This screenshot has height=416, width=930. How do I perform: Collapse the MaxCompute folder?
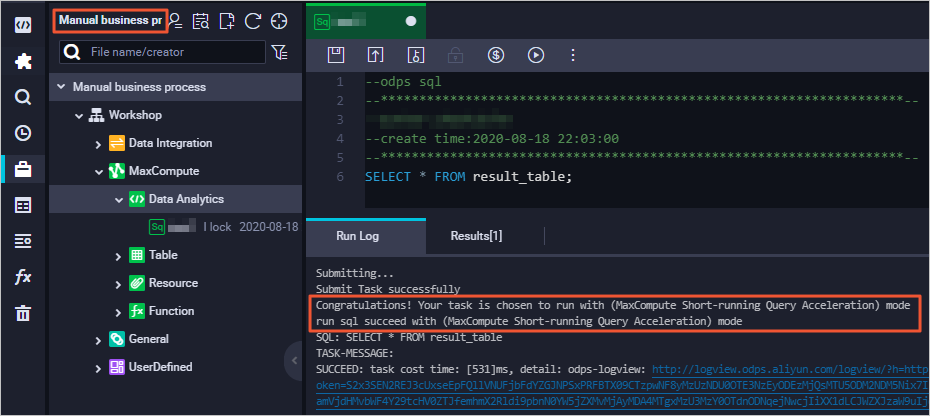[x=98, y=172]
